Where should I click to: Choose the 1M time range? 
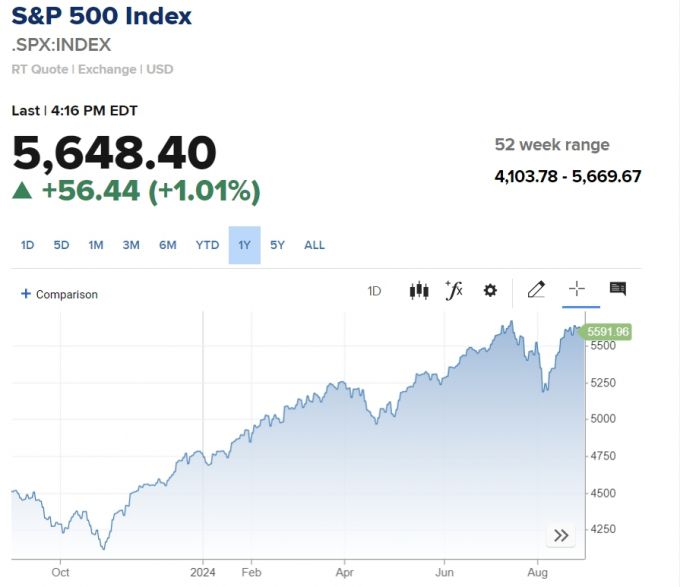click(96, 245)
